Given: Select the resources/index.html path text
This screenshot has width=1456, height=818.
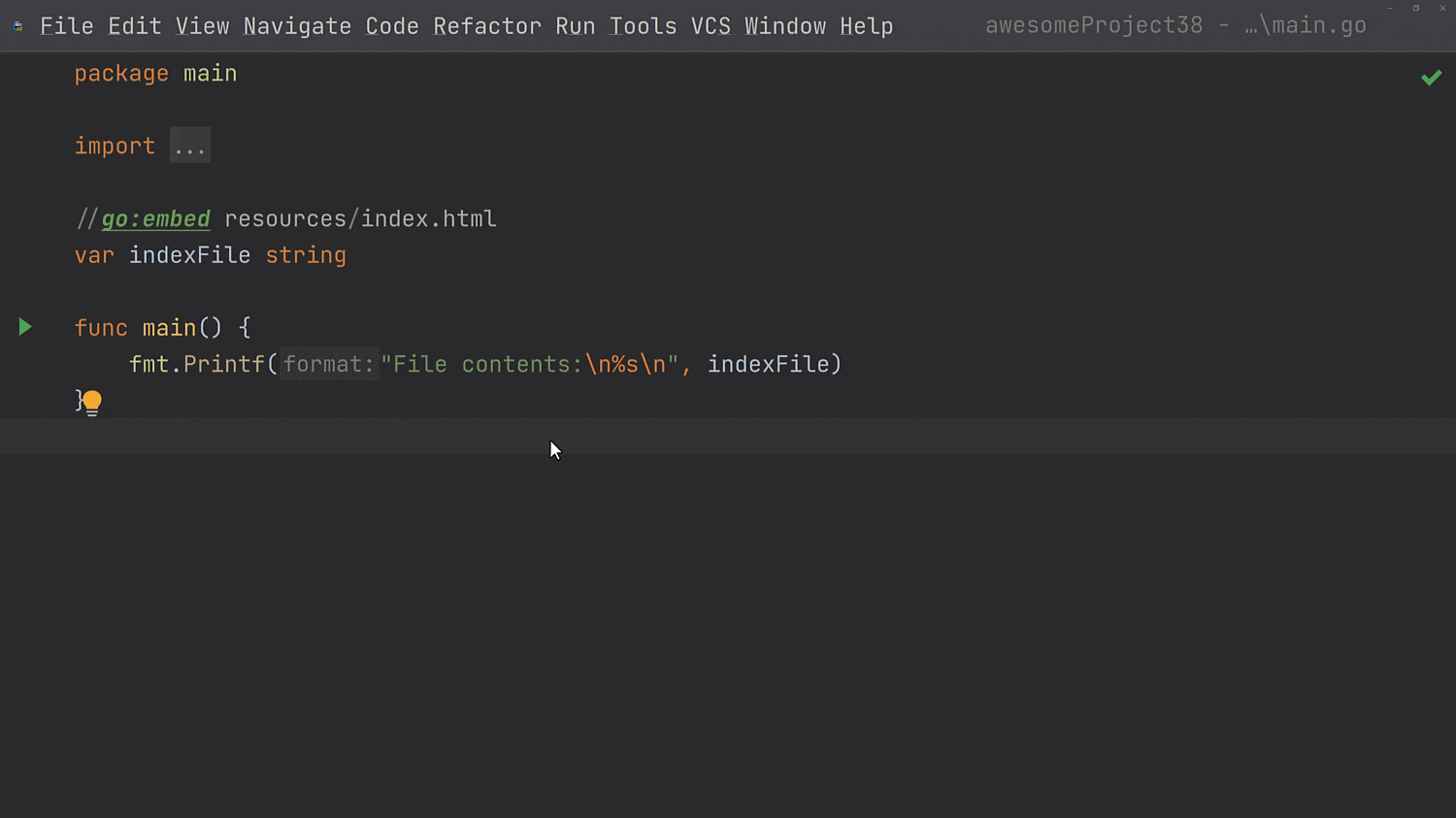Looking at the screenshot, I should coord(359,218).
